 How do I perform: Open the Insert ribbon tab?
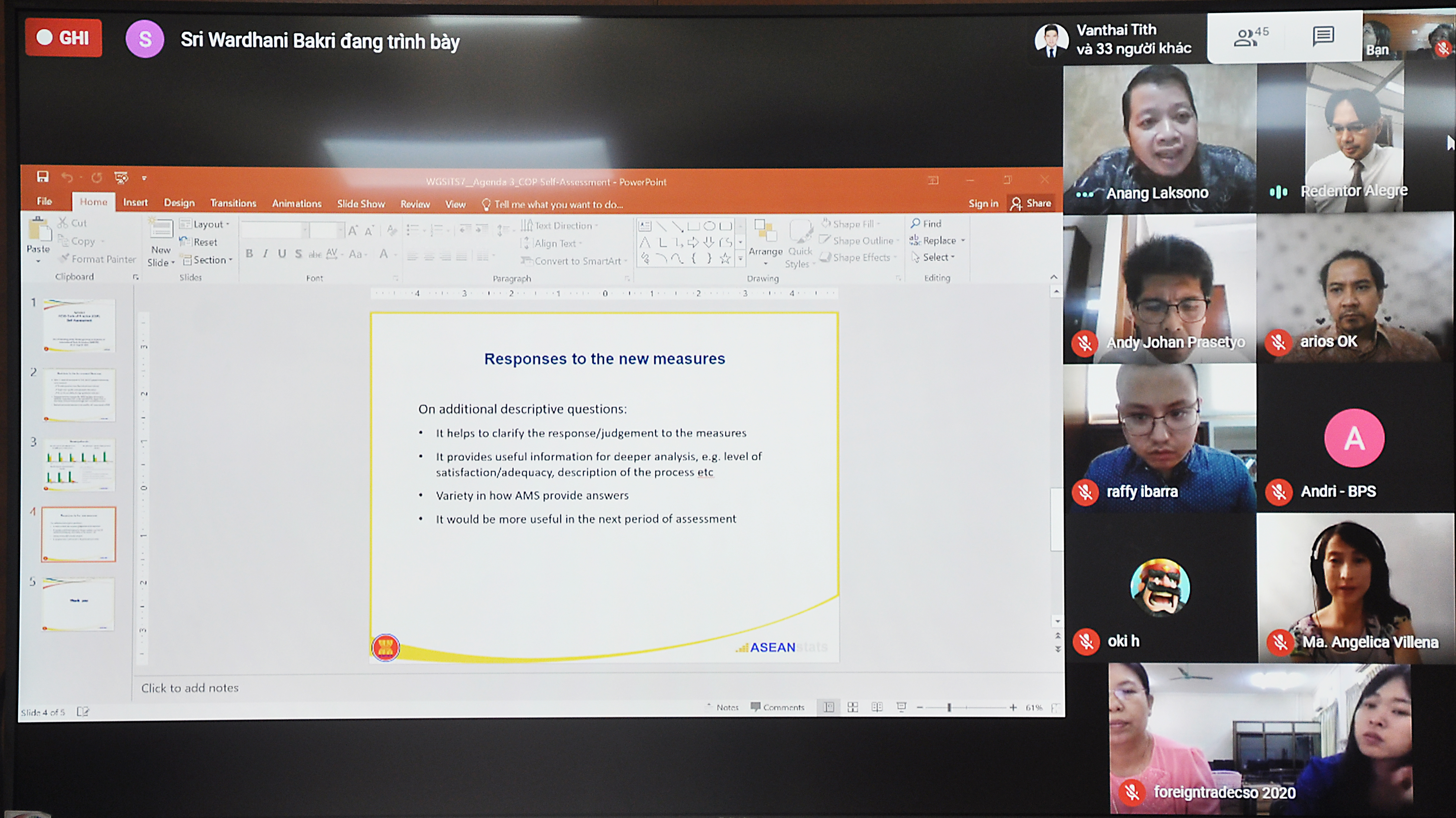[x=135, y=203]
